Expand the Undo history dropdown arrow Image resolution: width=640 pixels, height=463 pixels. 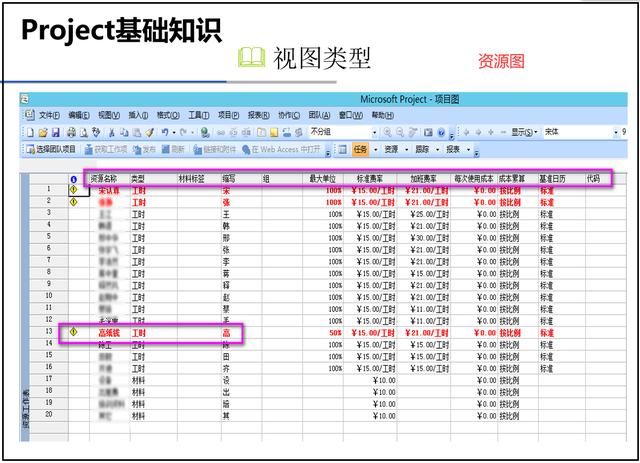pos(174,133)
